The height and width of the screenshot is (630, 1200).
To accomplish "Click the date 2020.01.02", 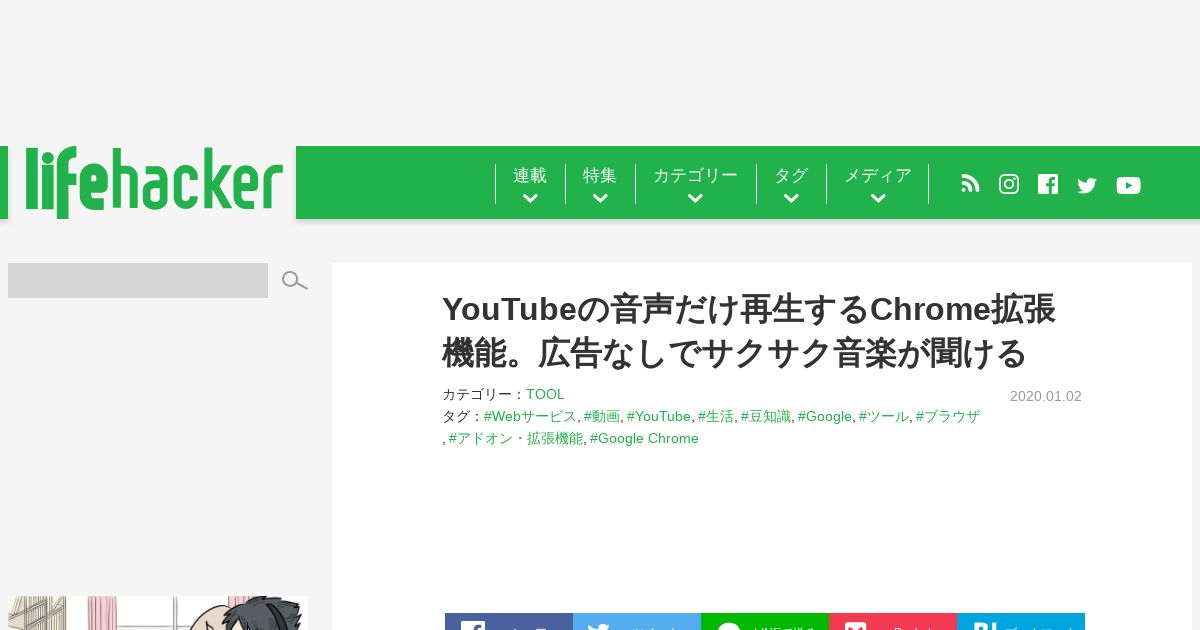I will tap(1046, 396).
